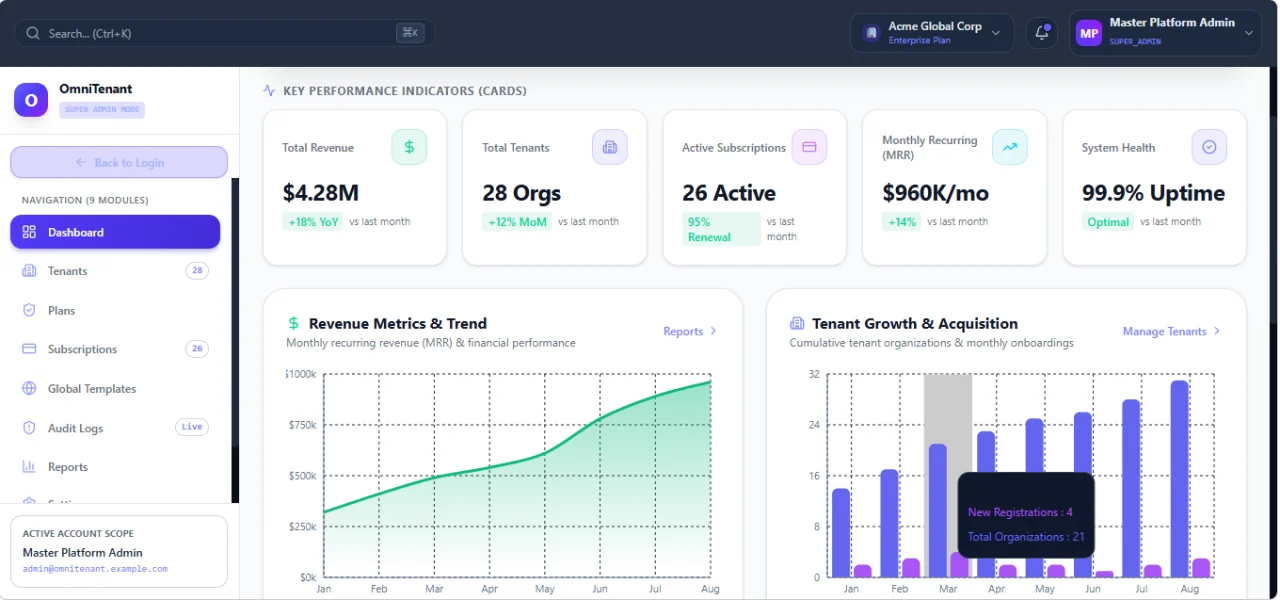Image resolution: width=1280 pixels, height=600 pixels.
Task: Open Reports in the sidebar
Action: pyautogui.click(x=115, y=467)
